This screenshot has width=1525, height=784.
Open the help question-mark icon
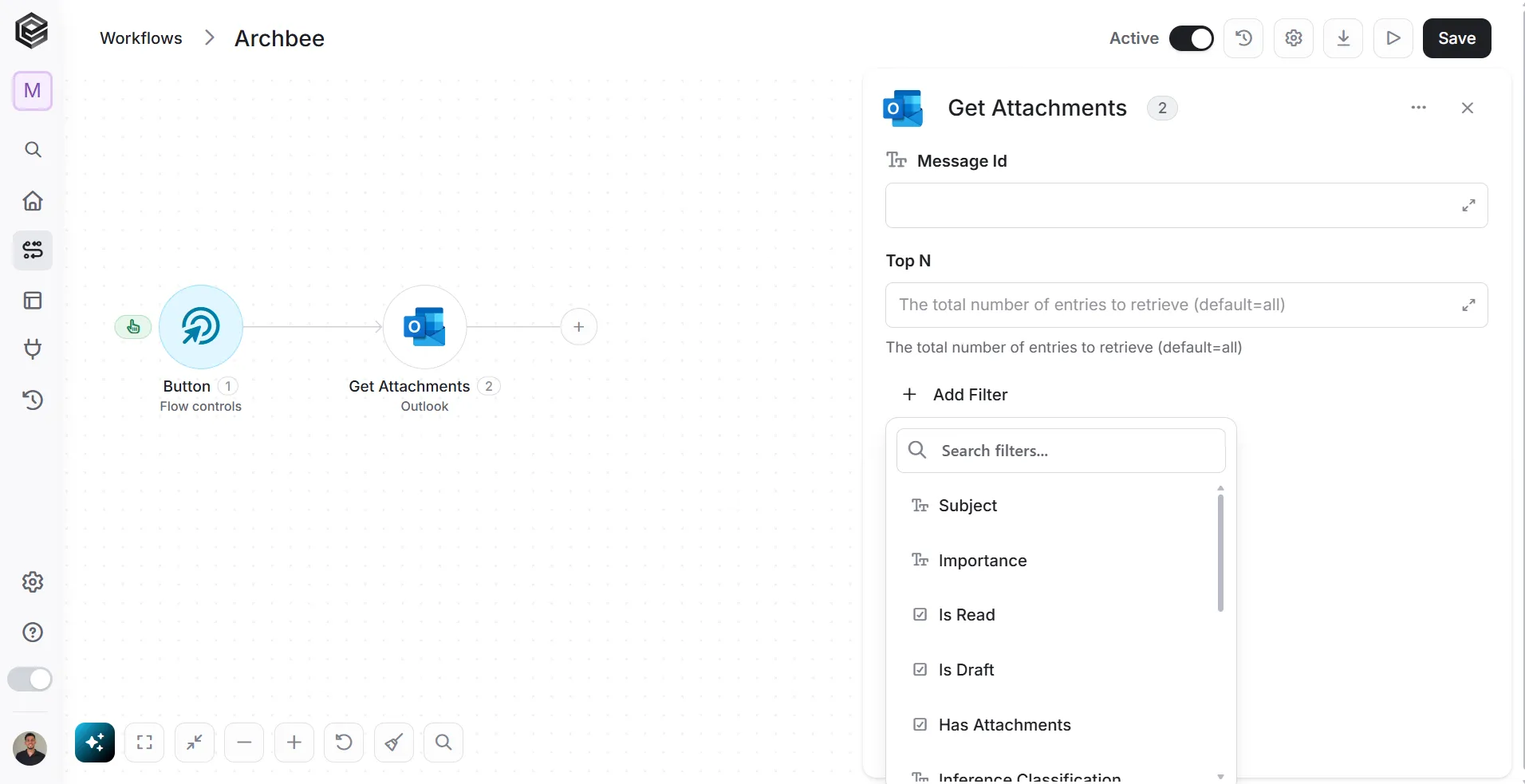(x=33, y=632)
